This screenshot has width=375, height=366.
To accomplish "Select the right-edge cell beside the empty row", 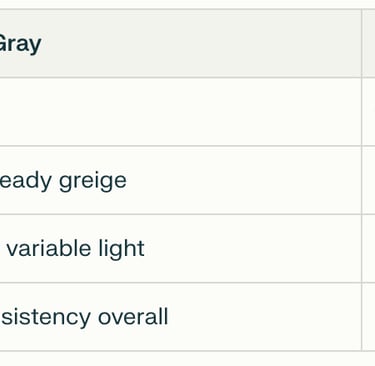I will coord(369,112).
